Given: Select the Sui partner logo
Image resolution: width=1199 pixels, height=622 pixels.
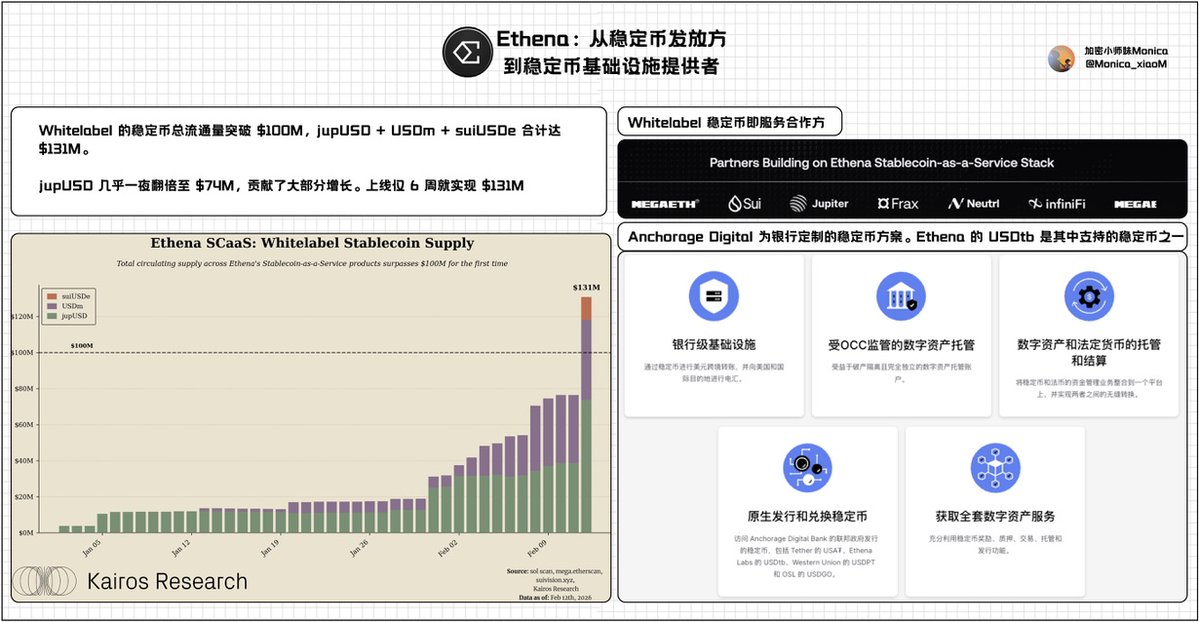Looking at the screenshot, I should (x=745, y=204).
